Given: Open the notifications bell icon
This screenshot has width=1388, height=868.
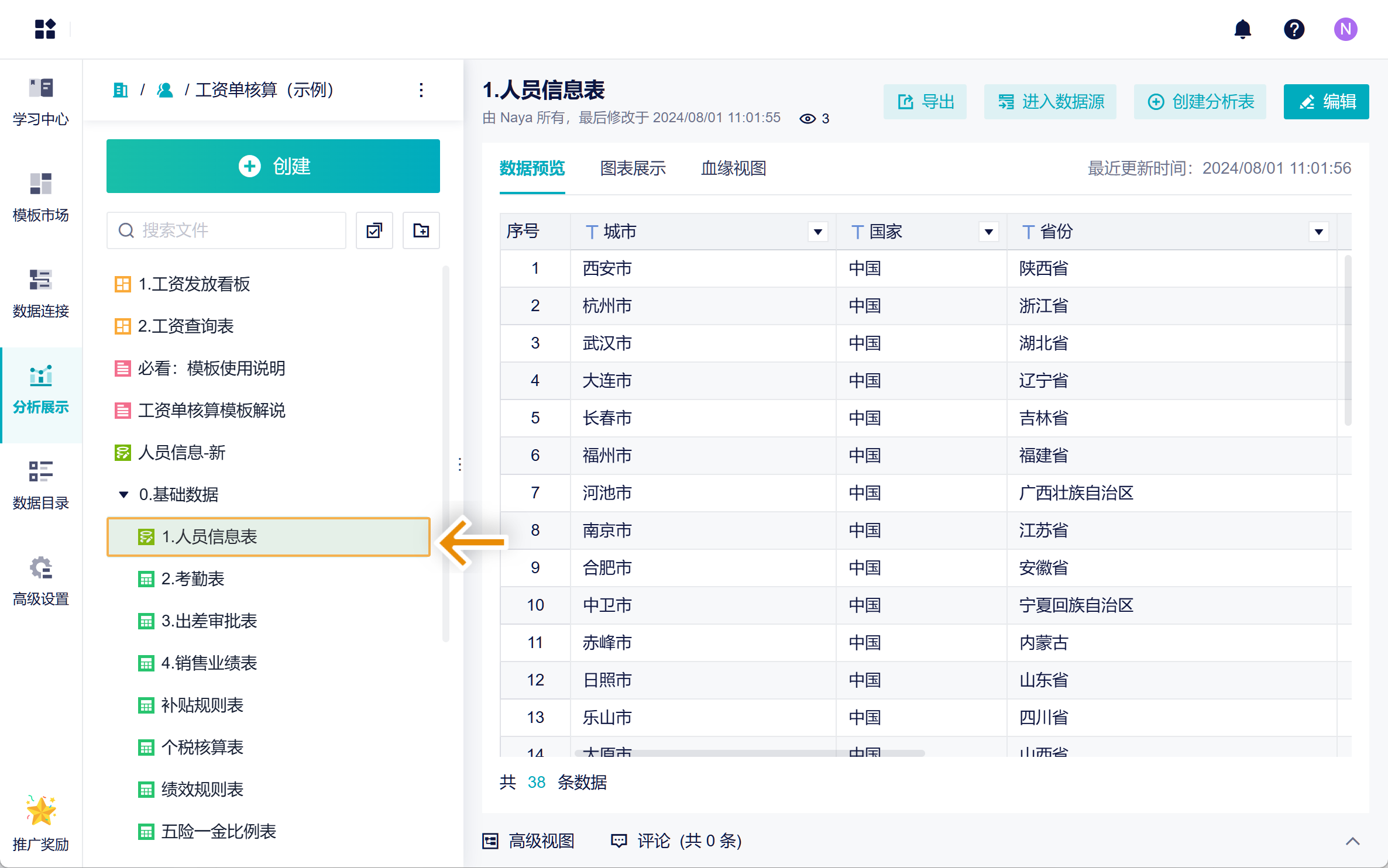Looking at the screenshot, I should click(1242, 29).
